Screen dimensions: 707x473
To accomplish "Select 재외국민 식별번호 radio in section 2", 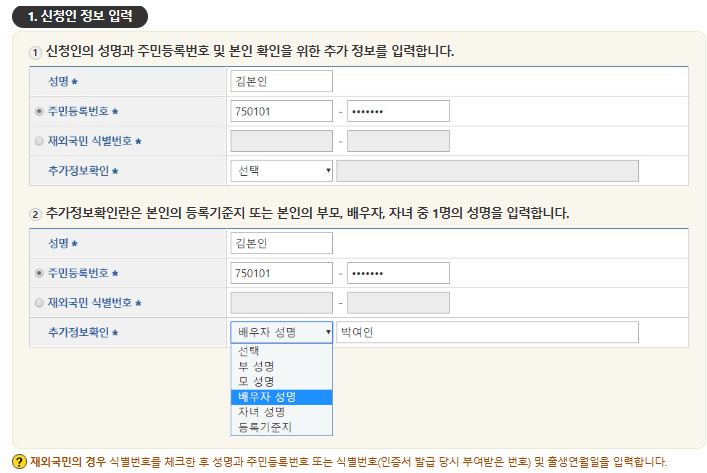I will click(x=39, y=303).
